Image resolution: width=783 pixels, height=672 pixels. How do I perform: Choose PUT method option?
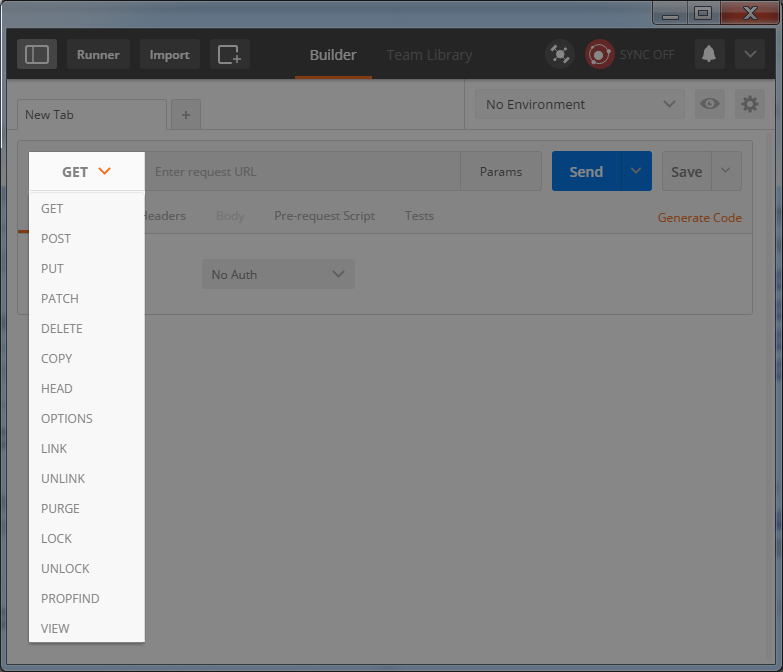(x=87, y=269)
